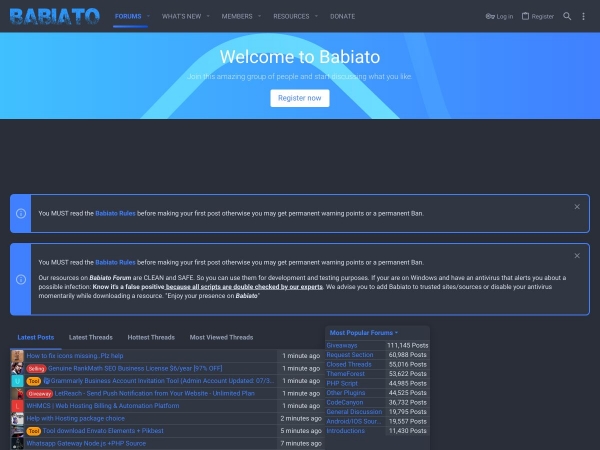The height and width of the screenshot is (450, 600).
Task: Select the Latest Posts tab
Action: pyautogui.click(x=36, y=337)
